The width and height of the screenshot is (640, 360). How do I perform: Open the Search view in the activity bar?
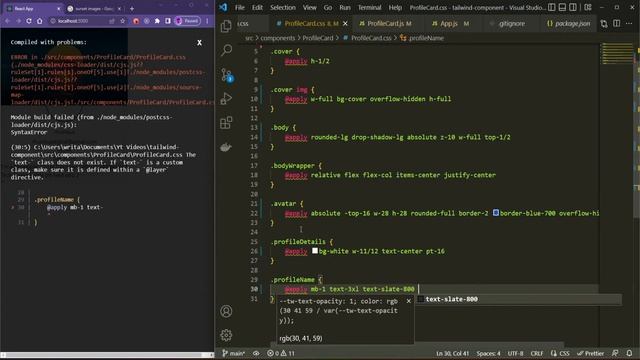pos(226,50)
